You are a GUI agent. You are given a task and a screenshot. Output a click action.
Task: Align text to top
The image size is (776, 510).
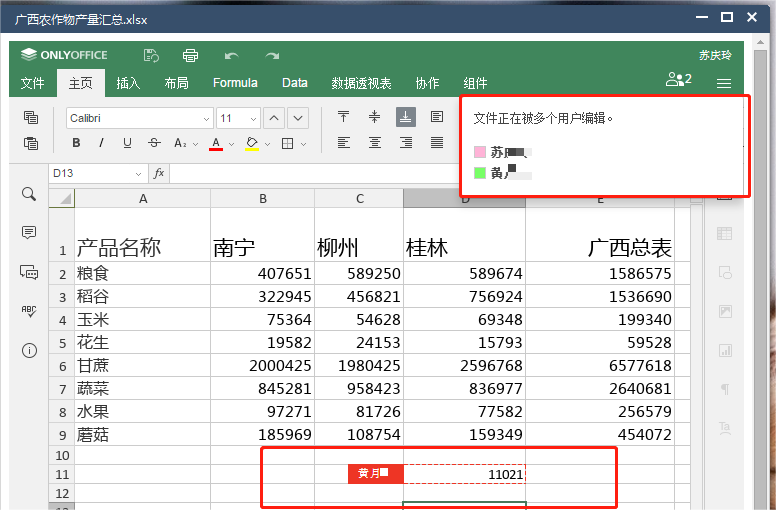(x=343, y=117)
